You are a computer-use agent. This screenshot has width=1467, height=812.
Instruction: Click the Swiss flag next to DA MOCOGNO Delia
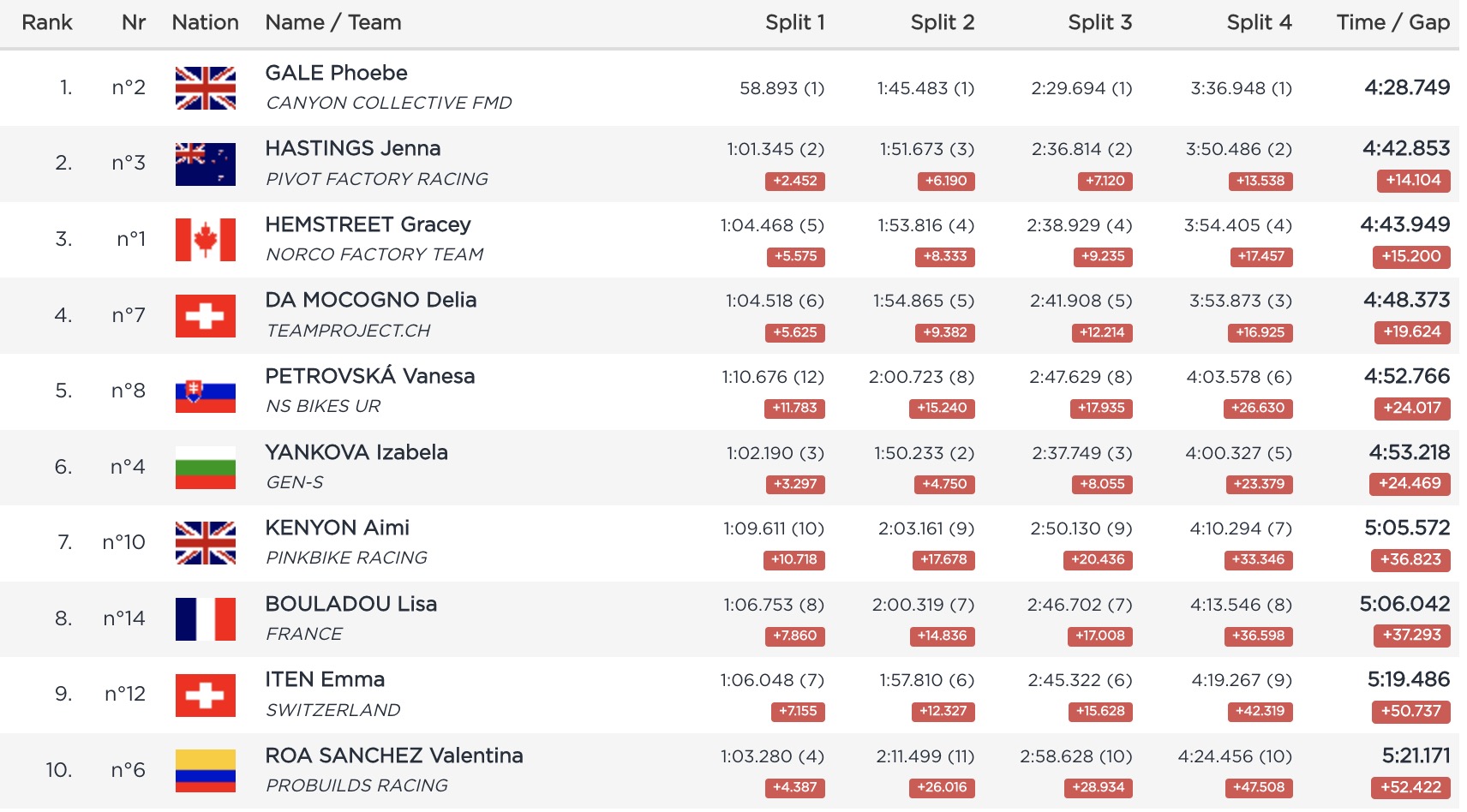(x=205, y=316)
